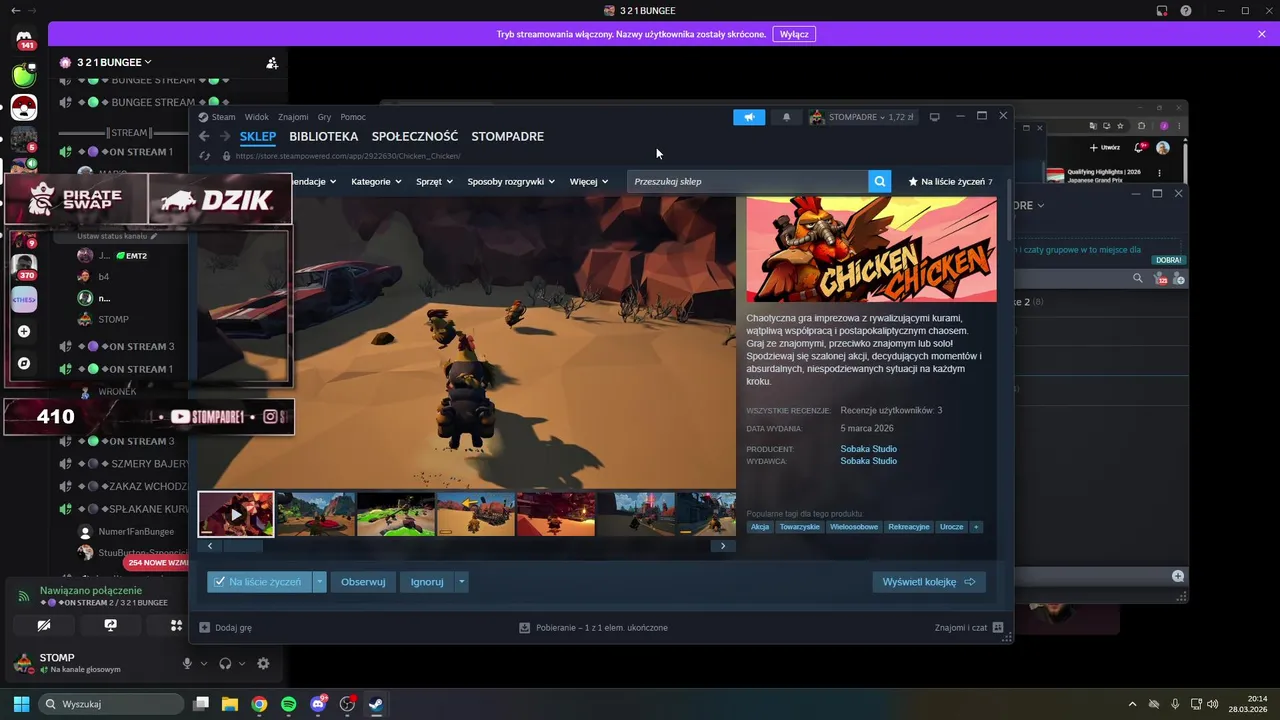Open Discord activities icon
This screenshot has width=1280, height=720.
(176, 625)
